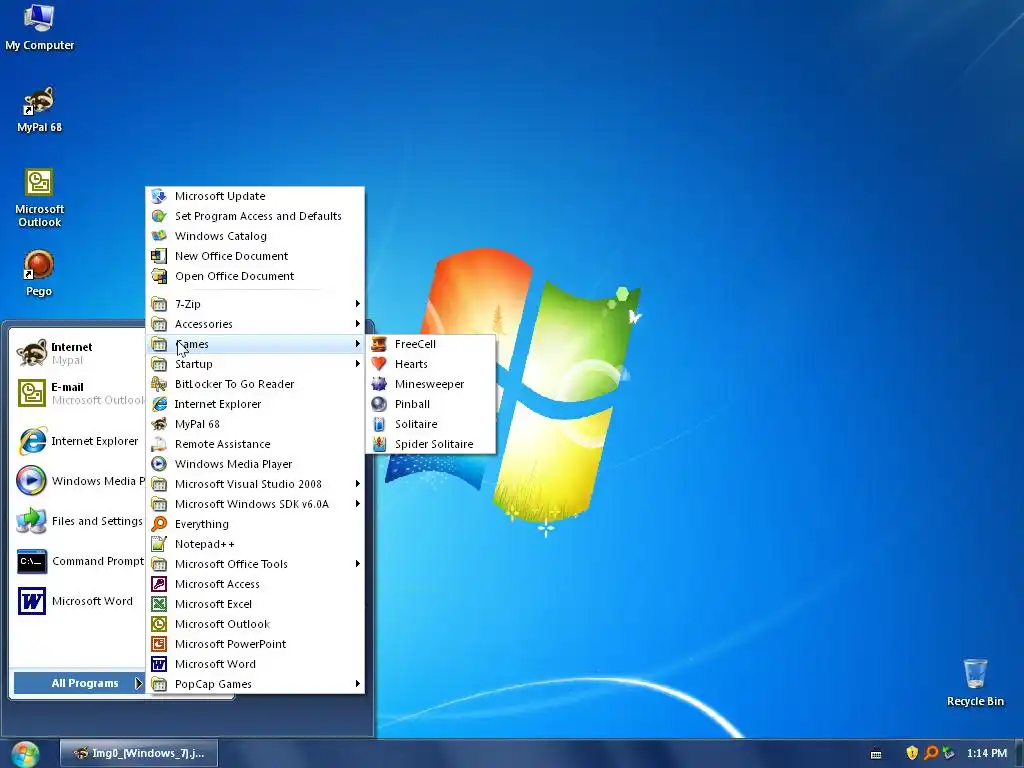1024x768 pixels.
Task: Expand the Accessories folder
Action: coord(255,324)
